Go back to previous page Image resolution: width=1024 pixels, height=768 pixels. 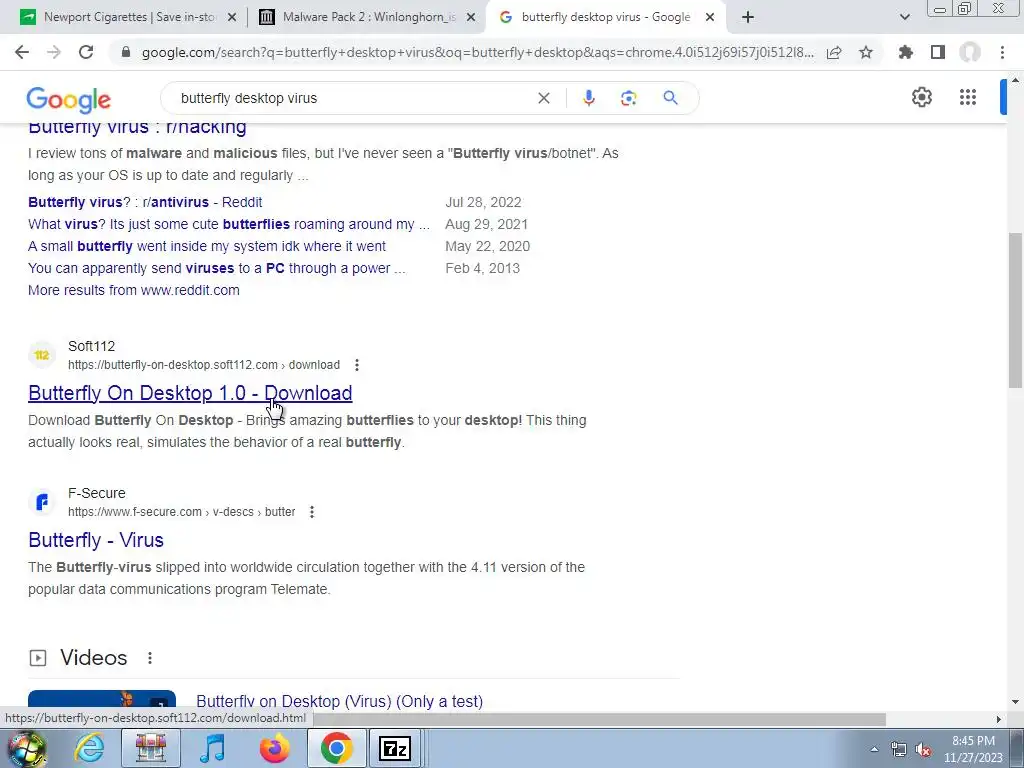(22, 52)
